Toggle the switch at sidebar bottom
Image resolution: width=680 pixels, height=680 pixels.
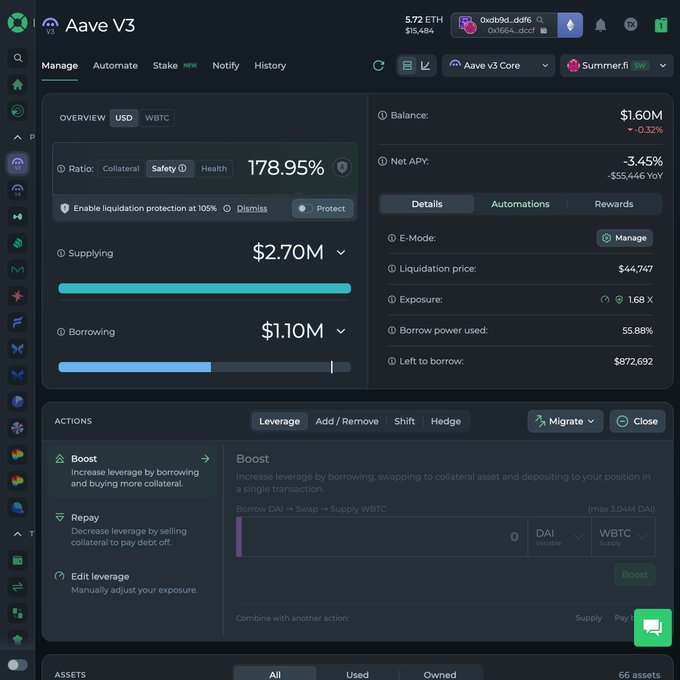coord(18,664)
